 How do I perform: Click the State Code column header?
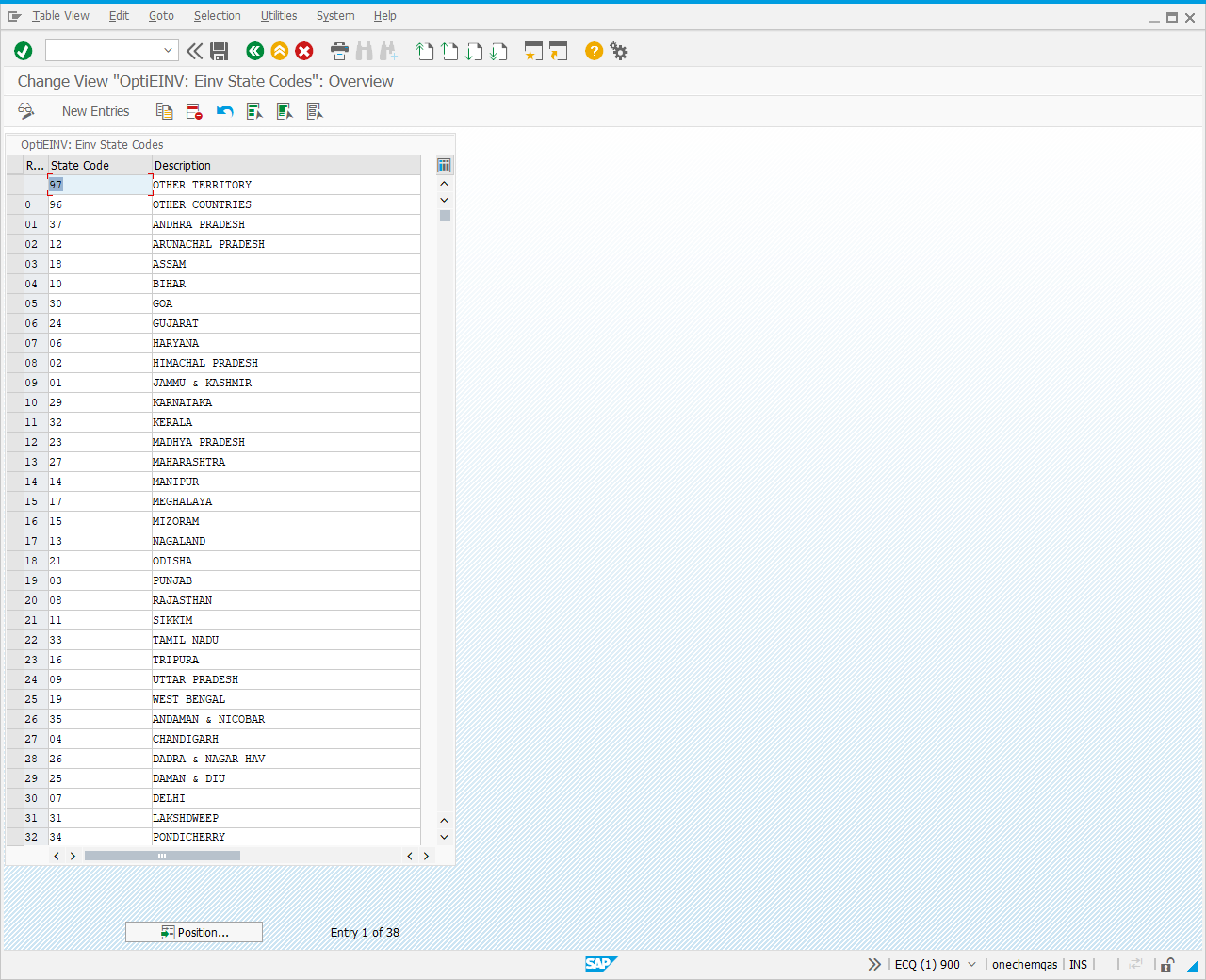coord(100,166)
